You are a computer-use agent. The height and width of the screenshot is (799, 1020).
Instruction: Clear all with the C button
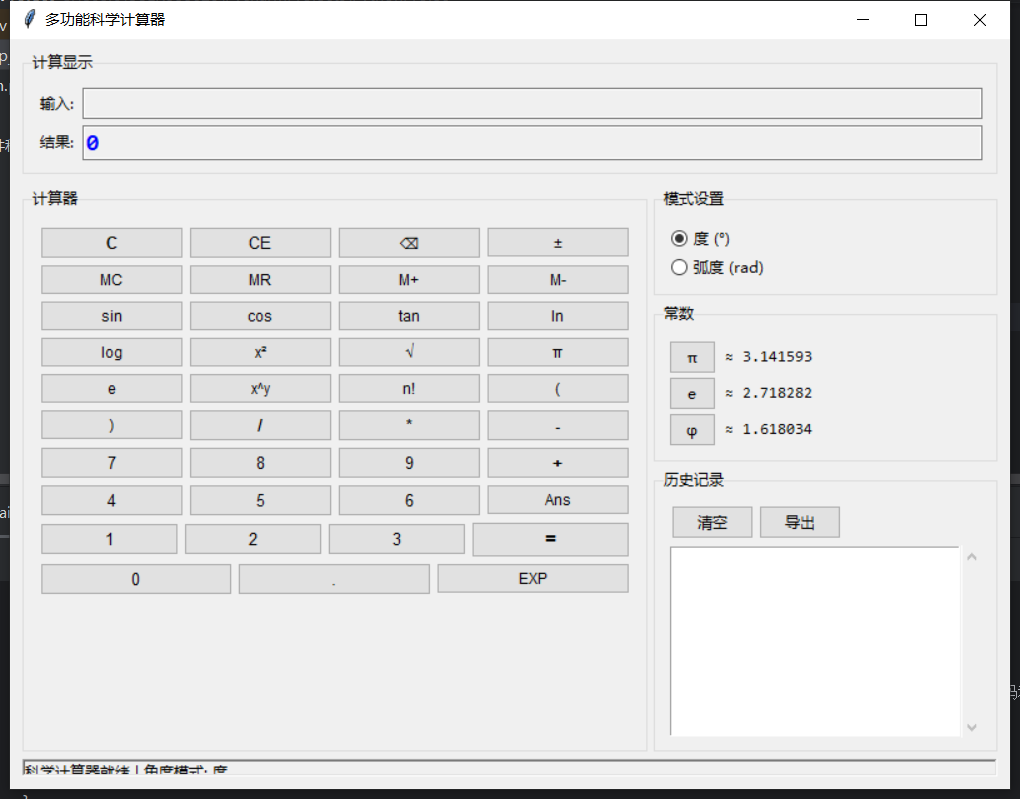[111, 243]
